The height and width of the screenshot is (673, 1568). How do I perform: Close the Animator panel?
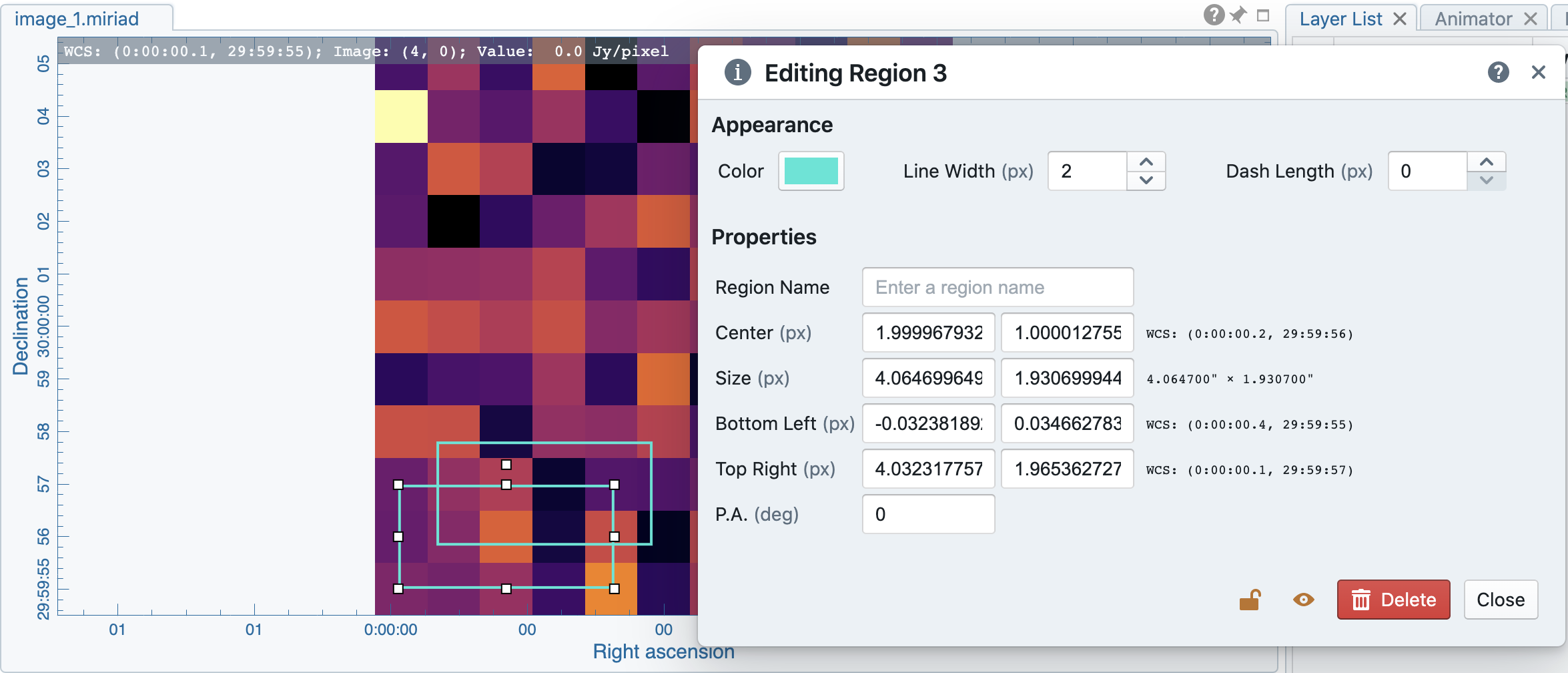point(1531,18)
